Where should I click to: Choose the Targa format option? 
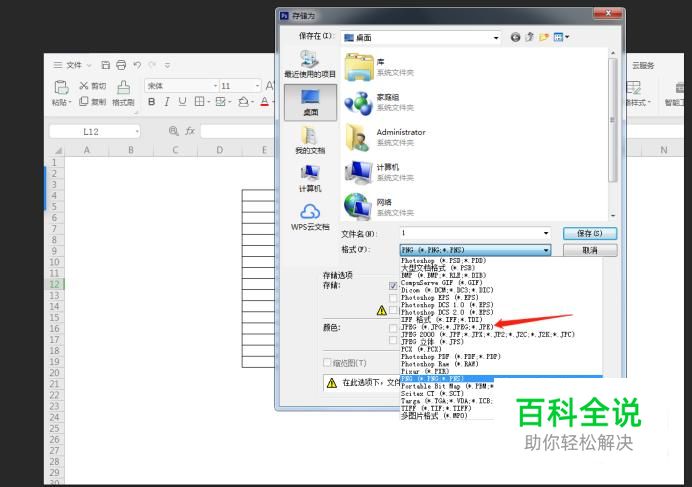pos(447,401)
